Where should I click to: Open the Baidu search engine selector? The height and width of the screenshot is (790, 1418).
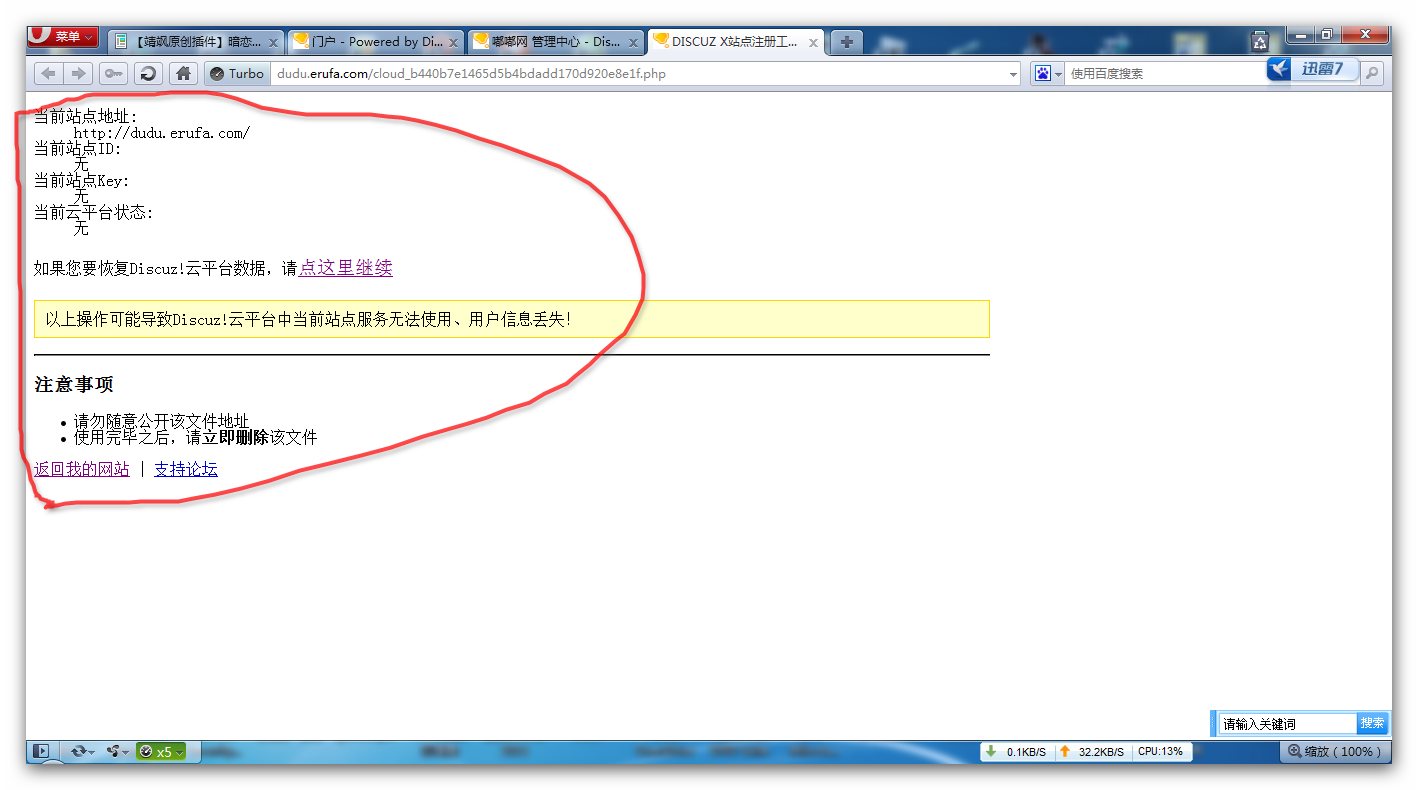[x=1048, y=73]
